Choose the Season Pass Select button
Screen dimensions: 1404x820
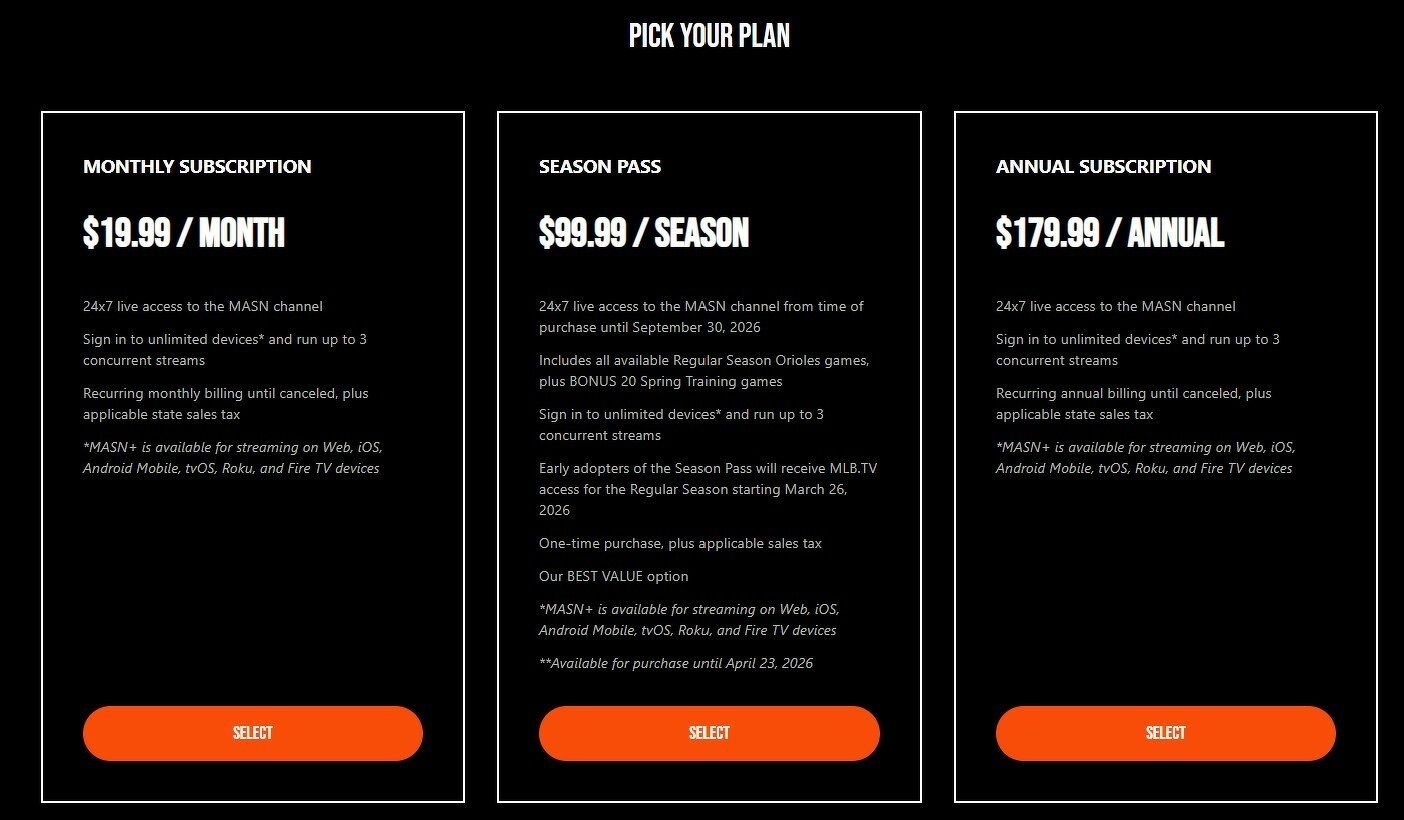coord(709,733)
